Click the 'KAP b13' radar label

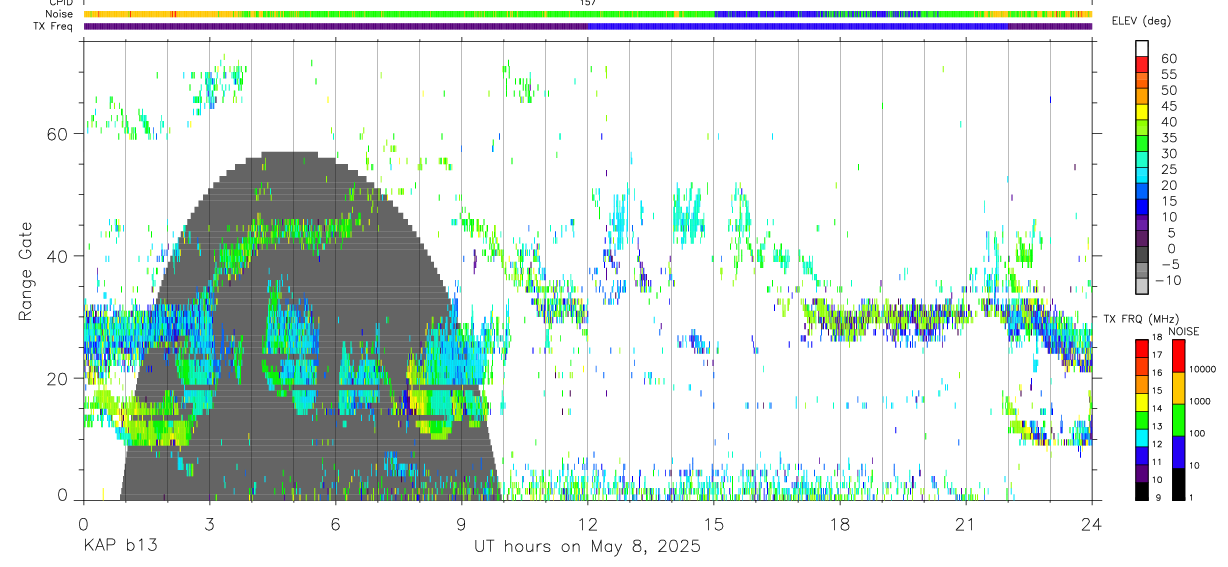pos(119,547)
